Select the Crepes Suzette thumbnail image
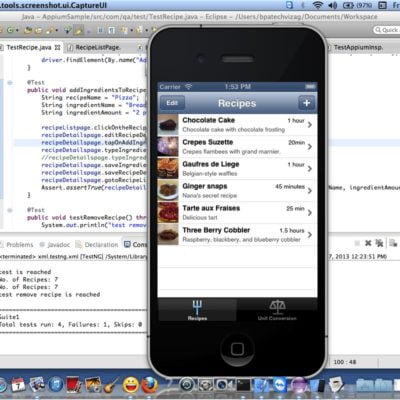The height and width of the screenshot is (400, 400). [x=168, y=147]
